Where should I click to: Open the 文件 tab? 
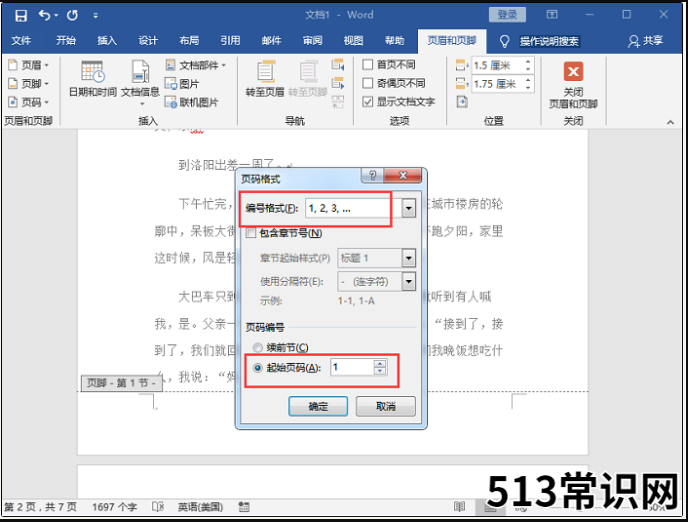click(x=21, y=41)
